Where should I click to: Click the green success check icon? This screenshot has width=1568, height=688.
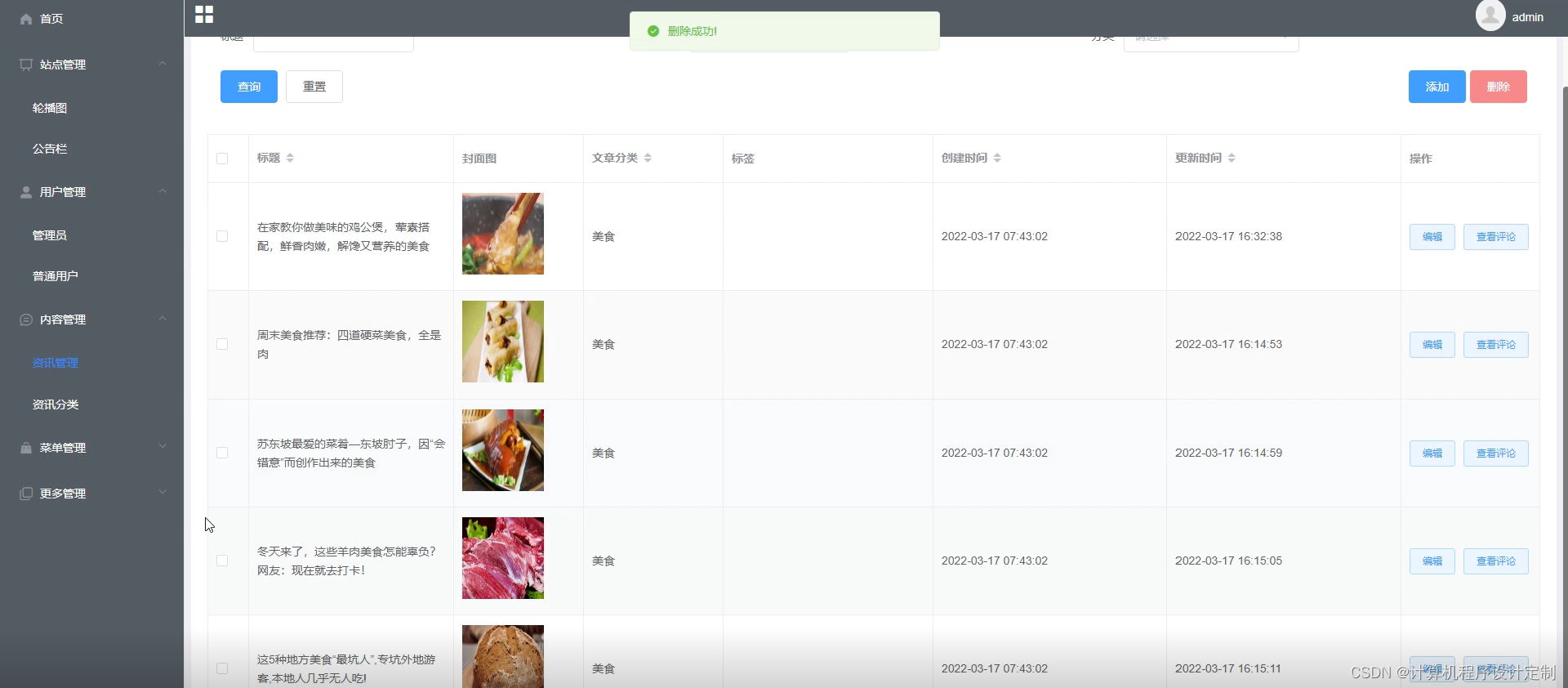point(653,31)
